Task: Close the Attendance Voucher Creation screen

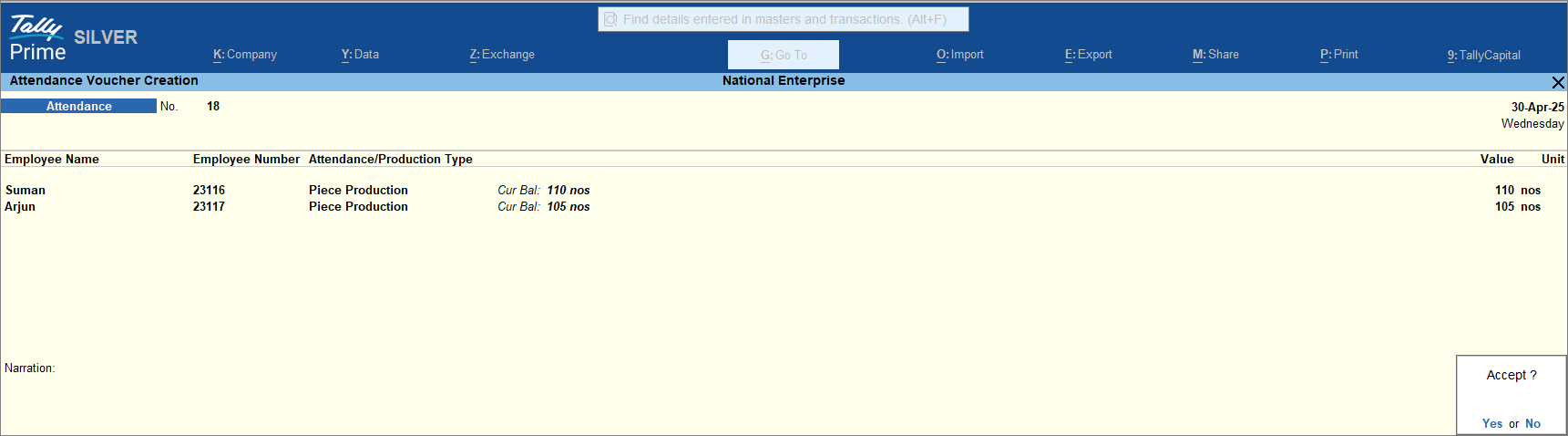Action: tap(1558, 82)
